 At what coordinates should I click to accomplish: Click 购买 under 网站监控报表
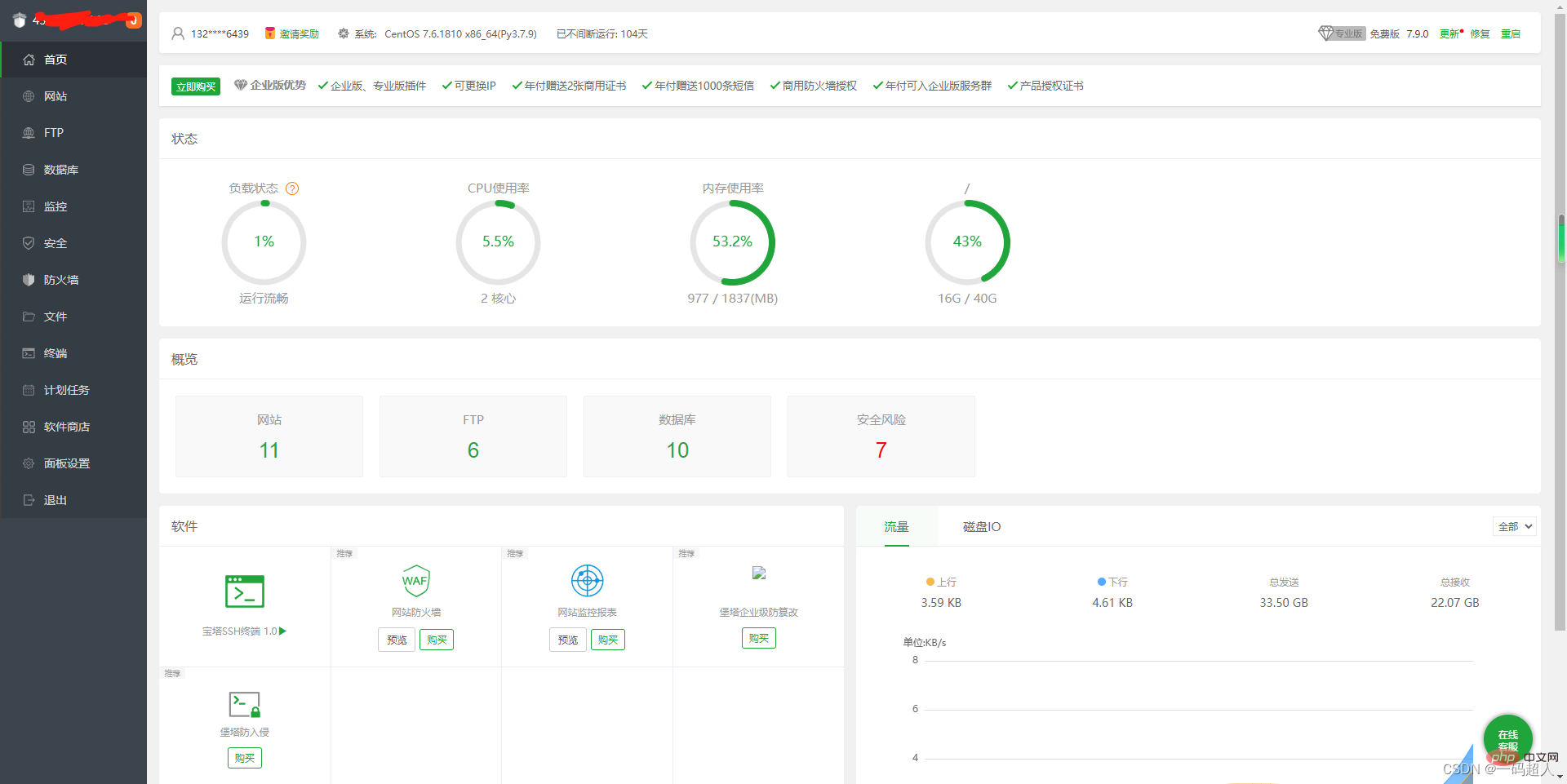[x=608, y=640]
